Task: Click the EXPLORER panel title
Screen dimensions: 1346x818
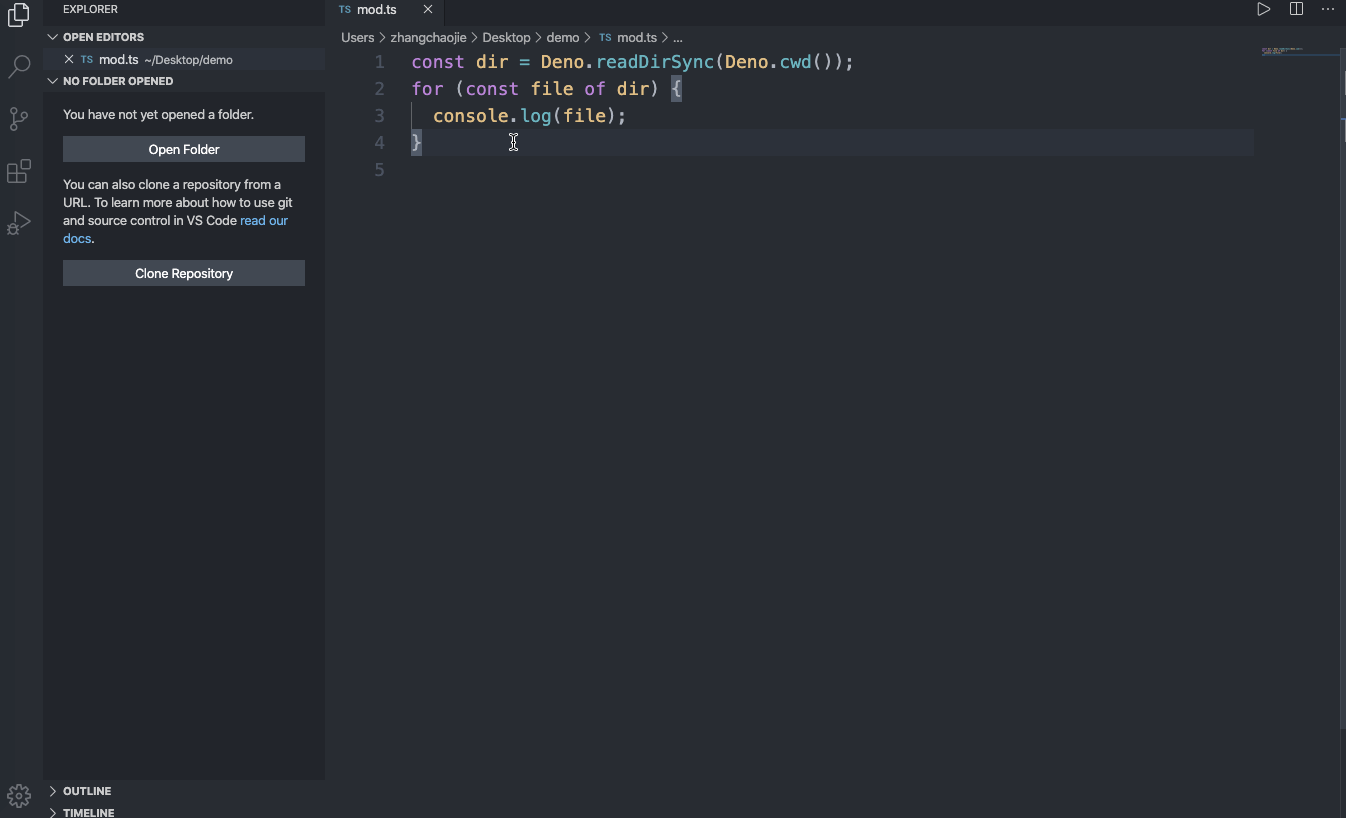Action: click(90, 9)
